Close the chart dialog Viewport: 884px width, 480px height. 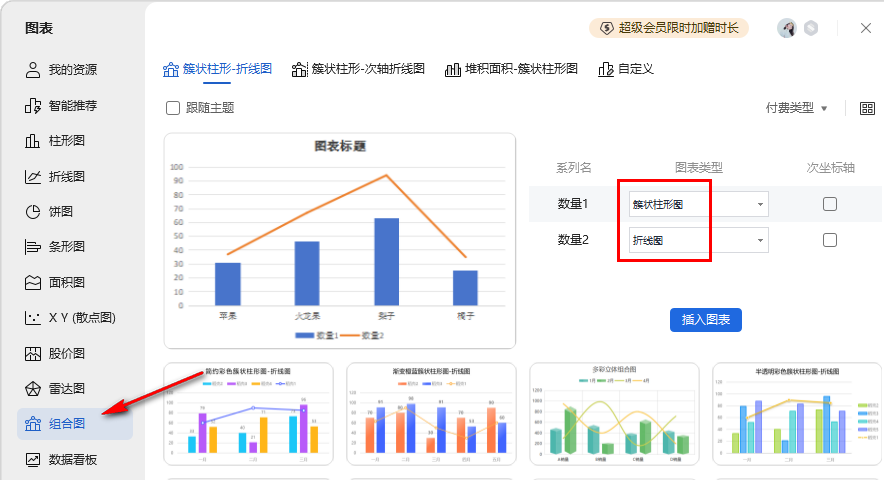pyautogui.click(x=866, y=28)
